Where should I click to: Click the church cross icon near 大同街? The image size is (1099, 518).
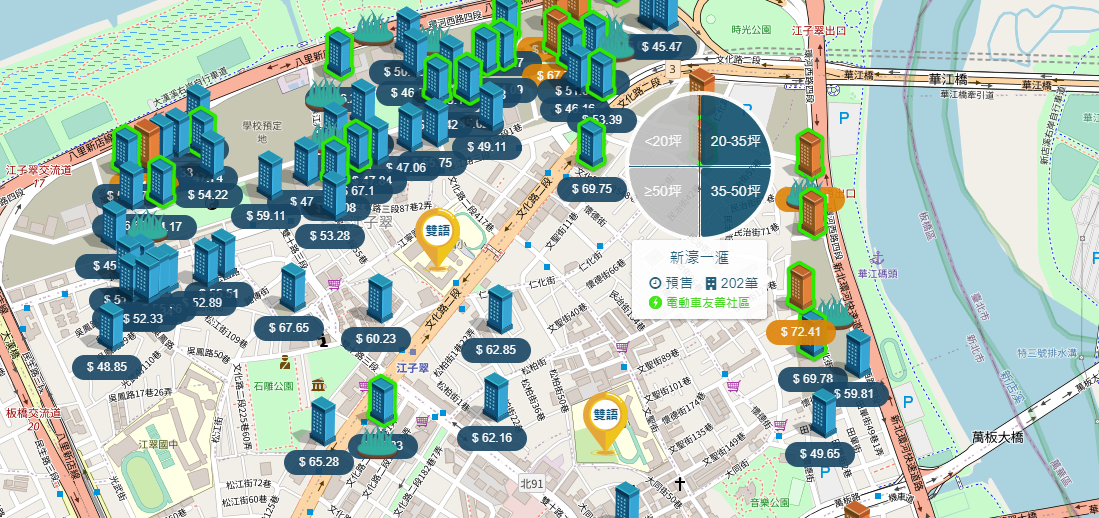click(679, 484)
